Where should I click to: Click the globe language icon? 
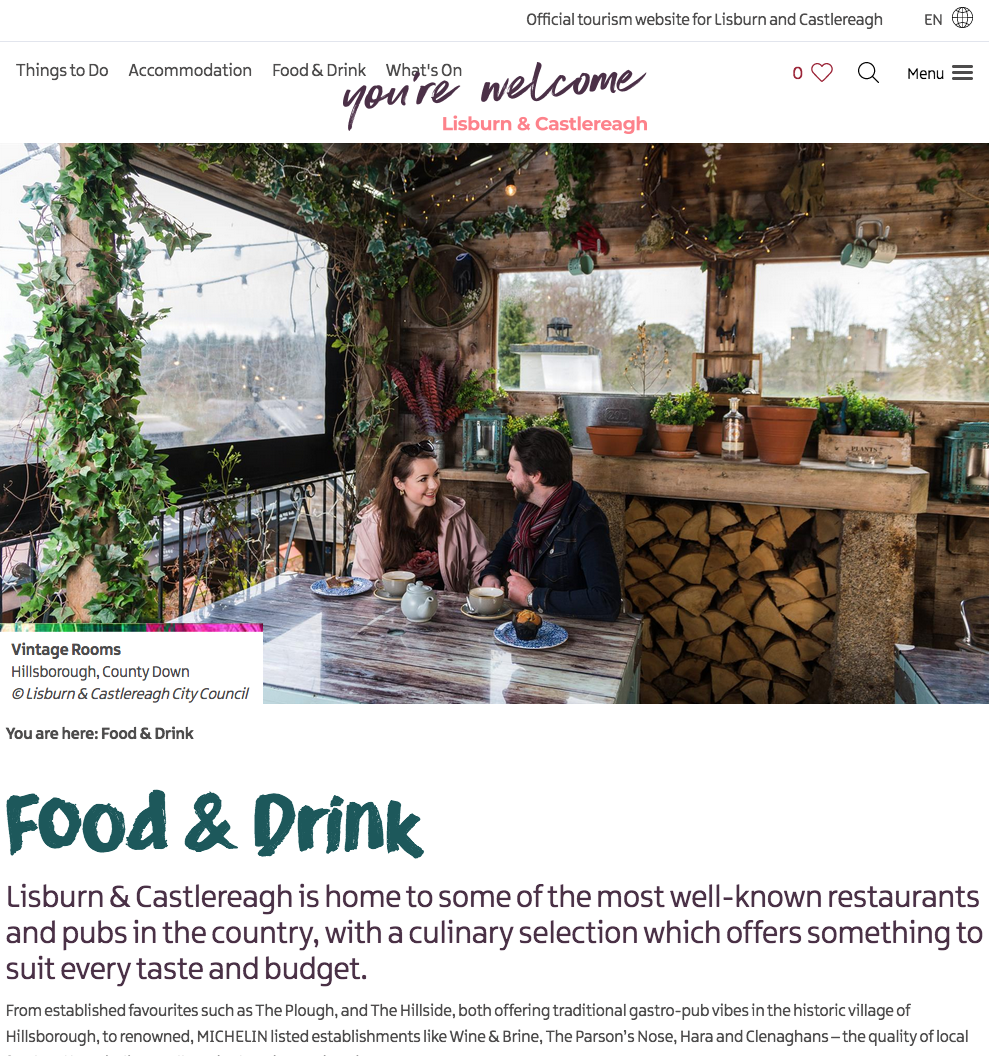tap(962, 18)
